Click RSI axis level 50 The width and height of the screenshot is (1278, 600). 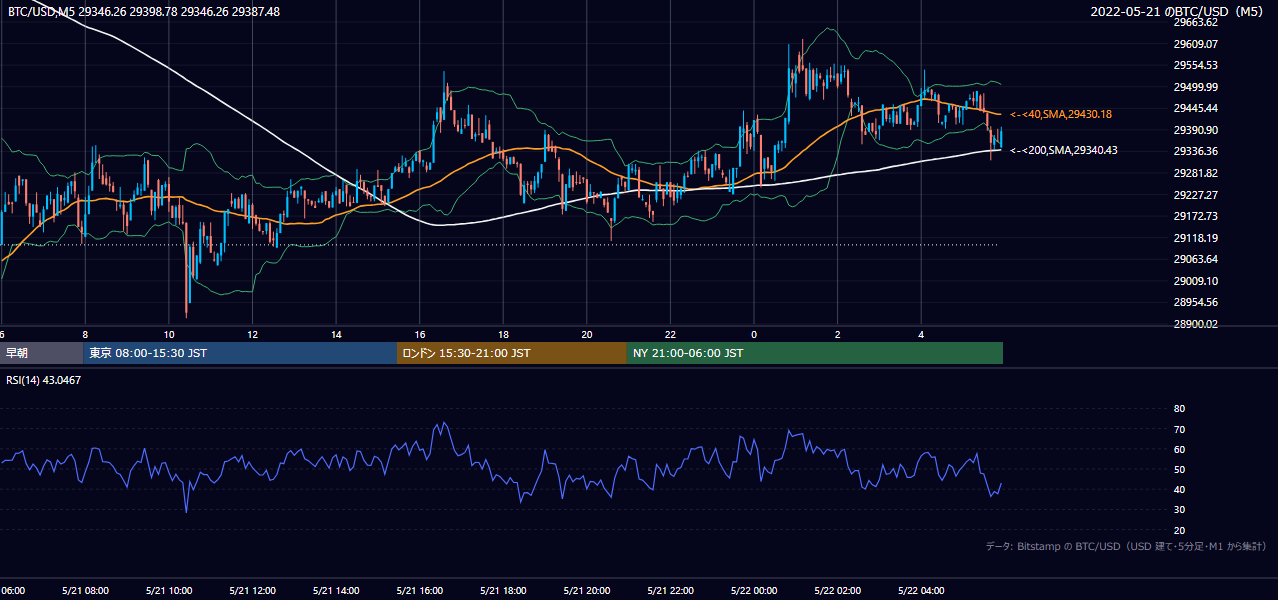(1179, 469)
